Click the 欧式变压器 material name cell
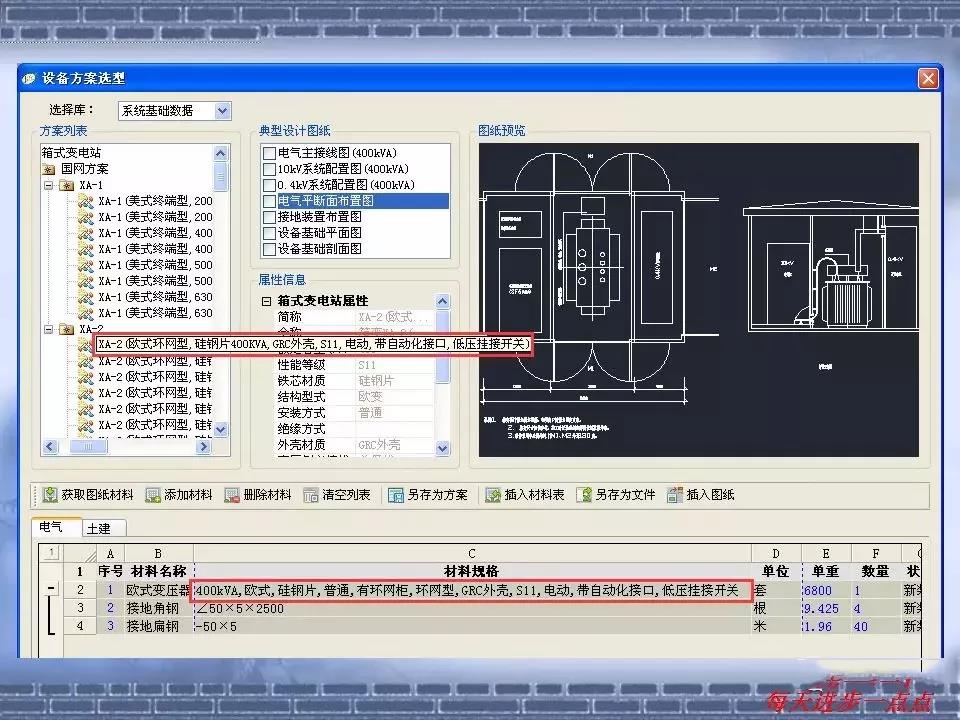The width and height of the screenshot is (960, 720). pyautogui.click(x=159, y=590)
